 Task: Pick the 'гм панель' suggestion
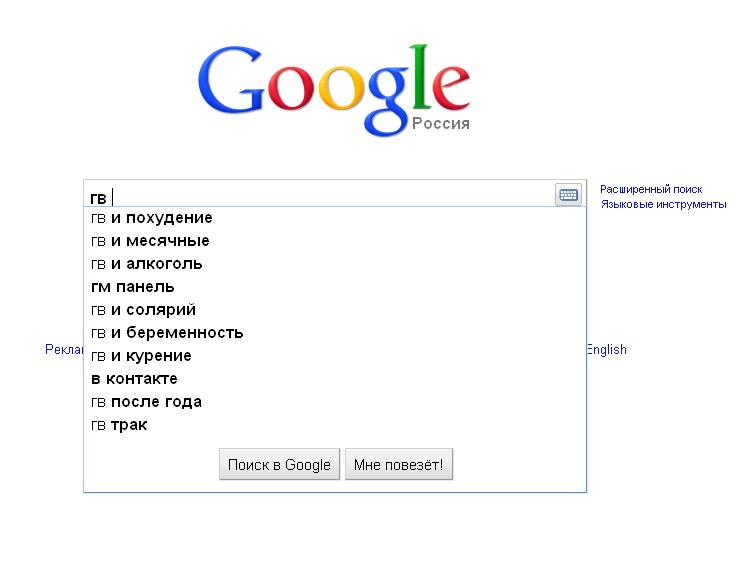click(133, 287)
